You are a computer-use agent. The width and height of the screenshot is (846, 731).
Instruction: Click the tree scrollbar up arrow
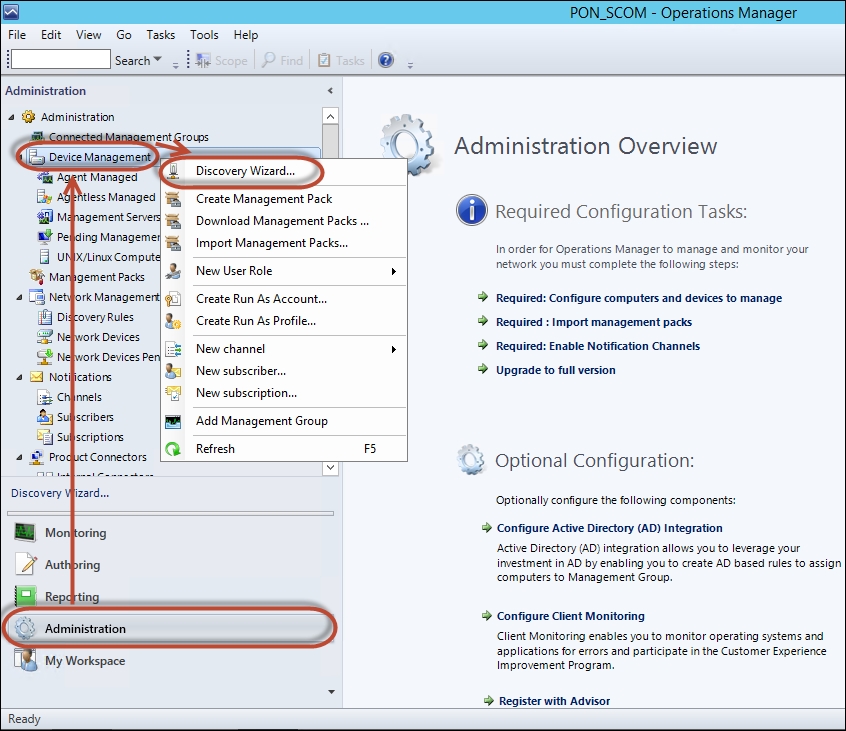tap(330, 116)
